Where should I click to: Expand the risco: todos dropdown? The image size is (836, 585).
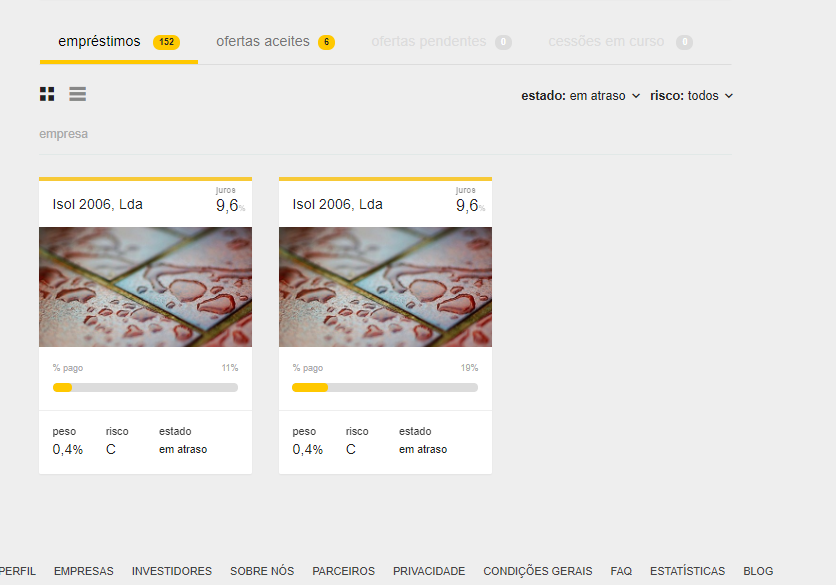click(x=692, y=95)
